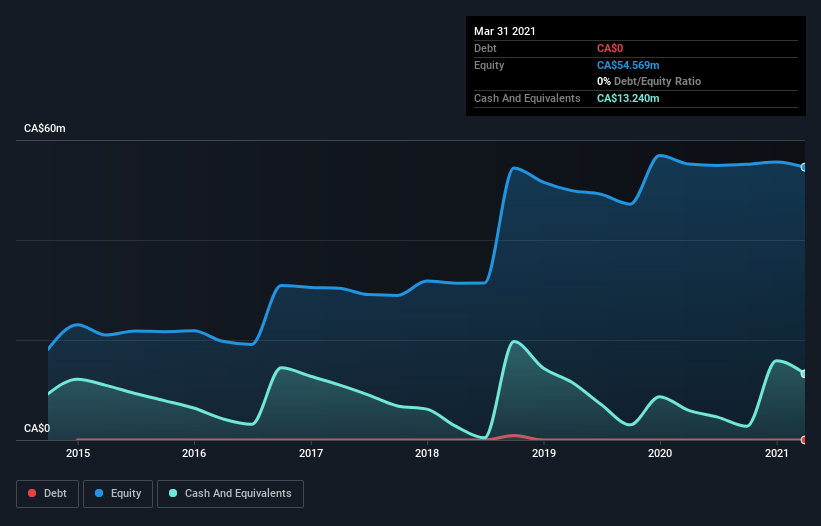This screenshot has width=821, height=526.
Task: Click the 2017 x-axis label
Action: point(311,453)
